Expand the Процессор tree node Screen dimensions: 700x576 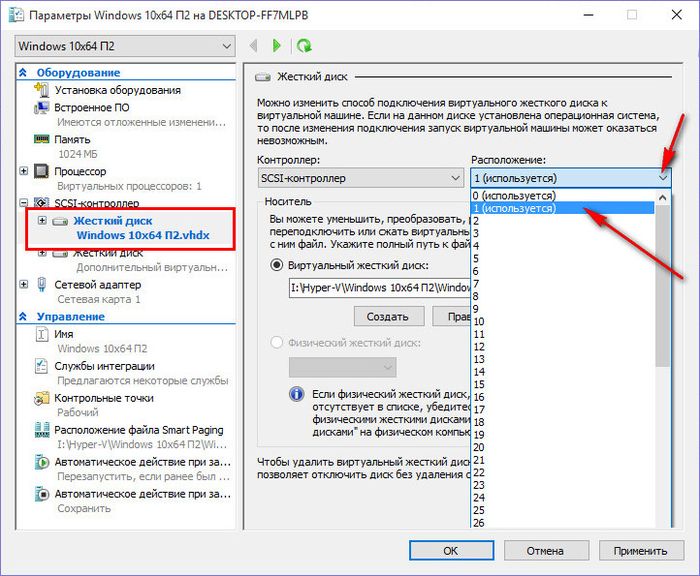pos(24,171)
